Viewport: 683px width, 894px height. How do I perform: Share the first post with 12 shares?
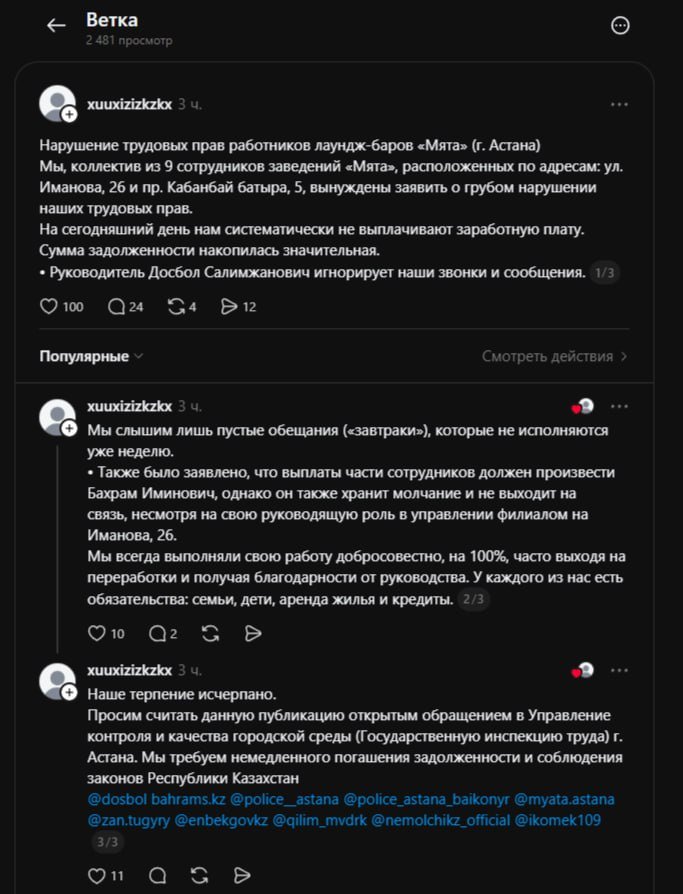[x=228, y=307]
